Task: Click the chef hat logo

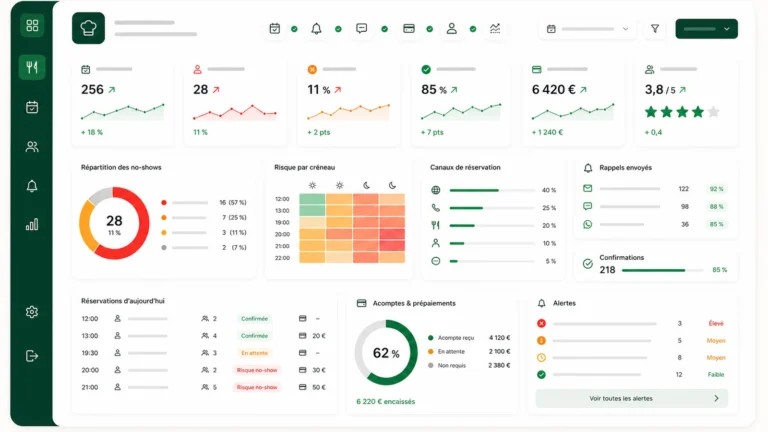Action: coord(89,28)
